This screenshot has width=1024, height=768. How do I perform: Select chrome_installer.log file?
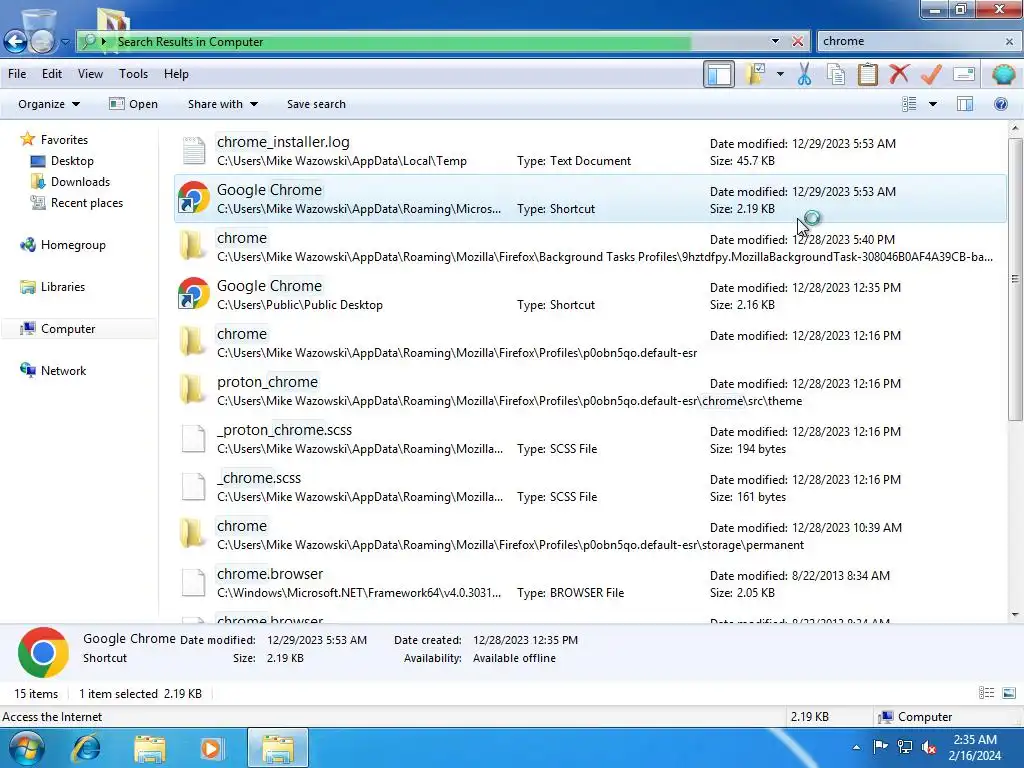(x=590, y=151)
